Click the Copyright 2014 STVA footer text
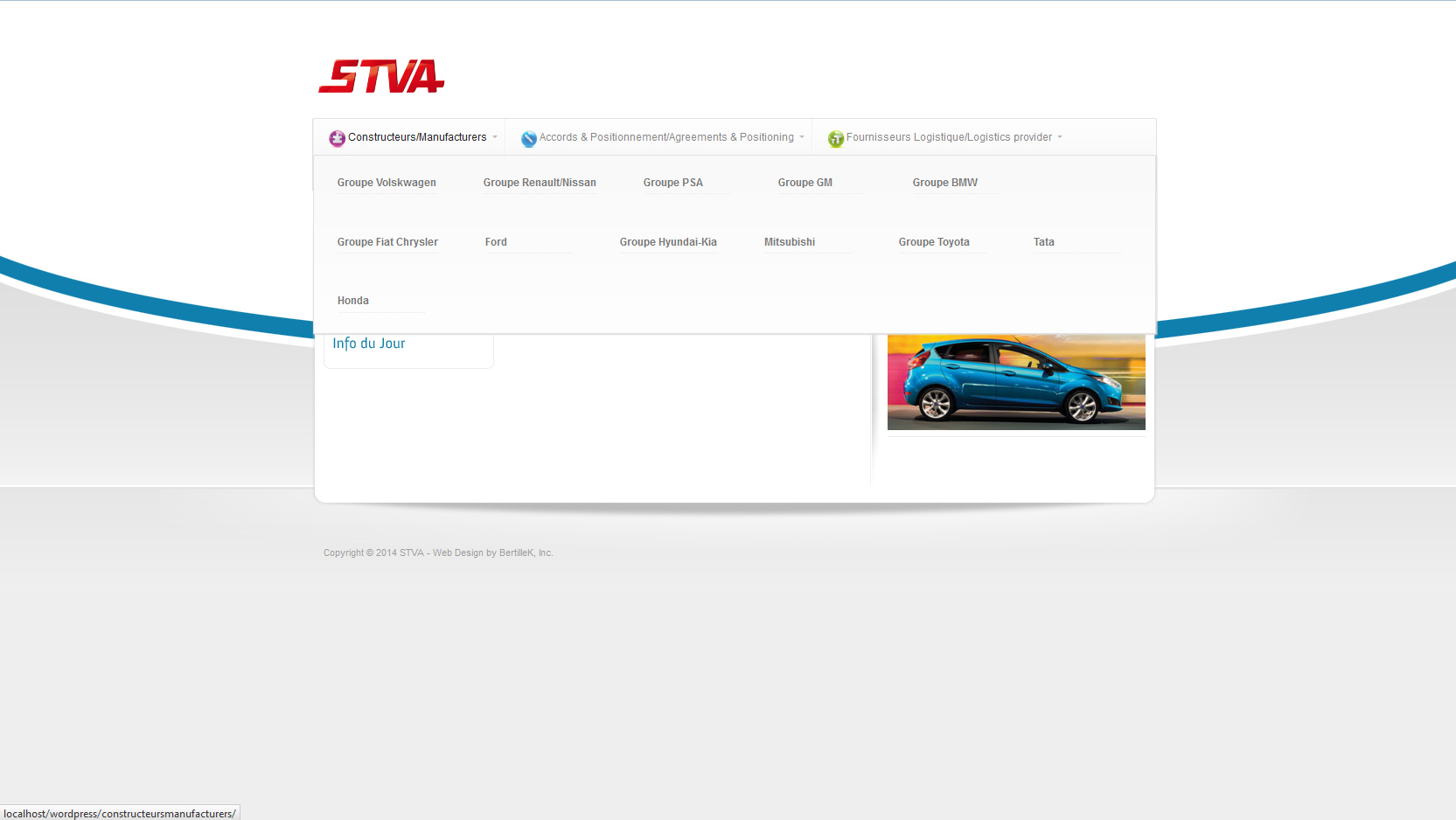The width and height of the screenshot is (1456, 820). [x=438, y=552]
